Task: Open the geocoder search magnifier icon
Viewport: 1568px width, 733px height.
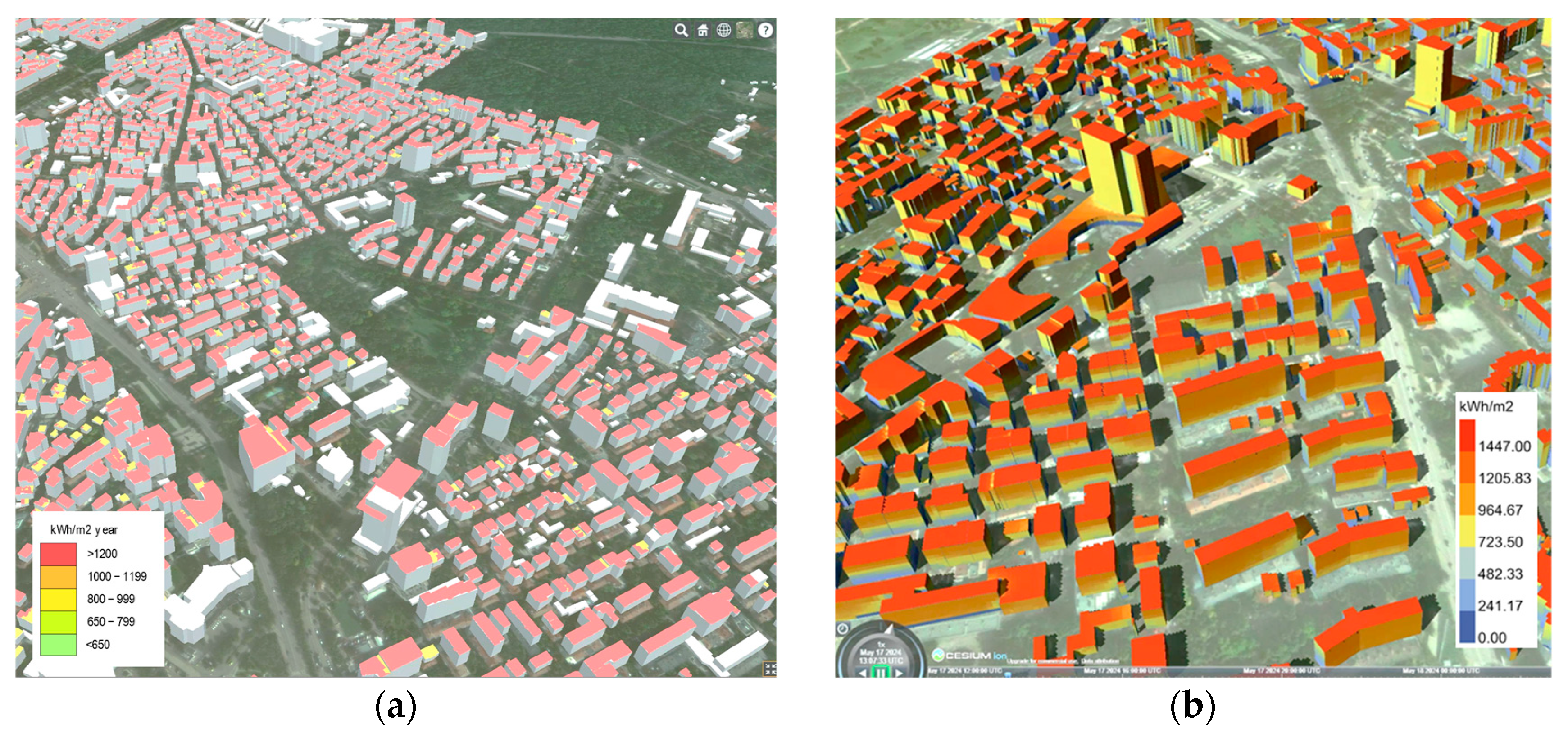Action: [x=681, y=30]
